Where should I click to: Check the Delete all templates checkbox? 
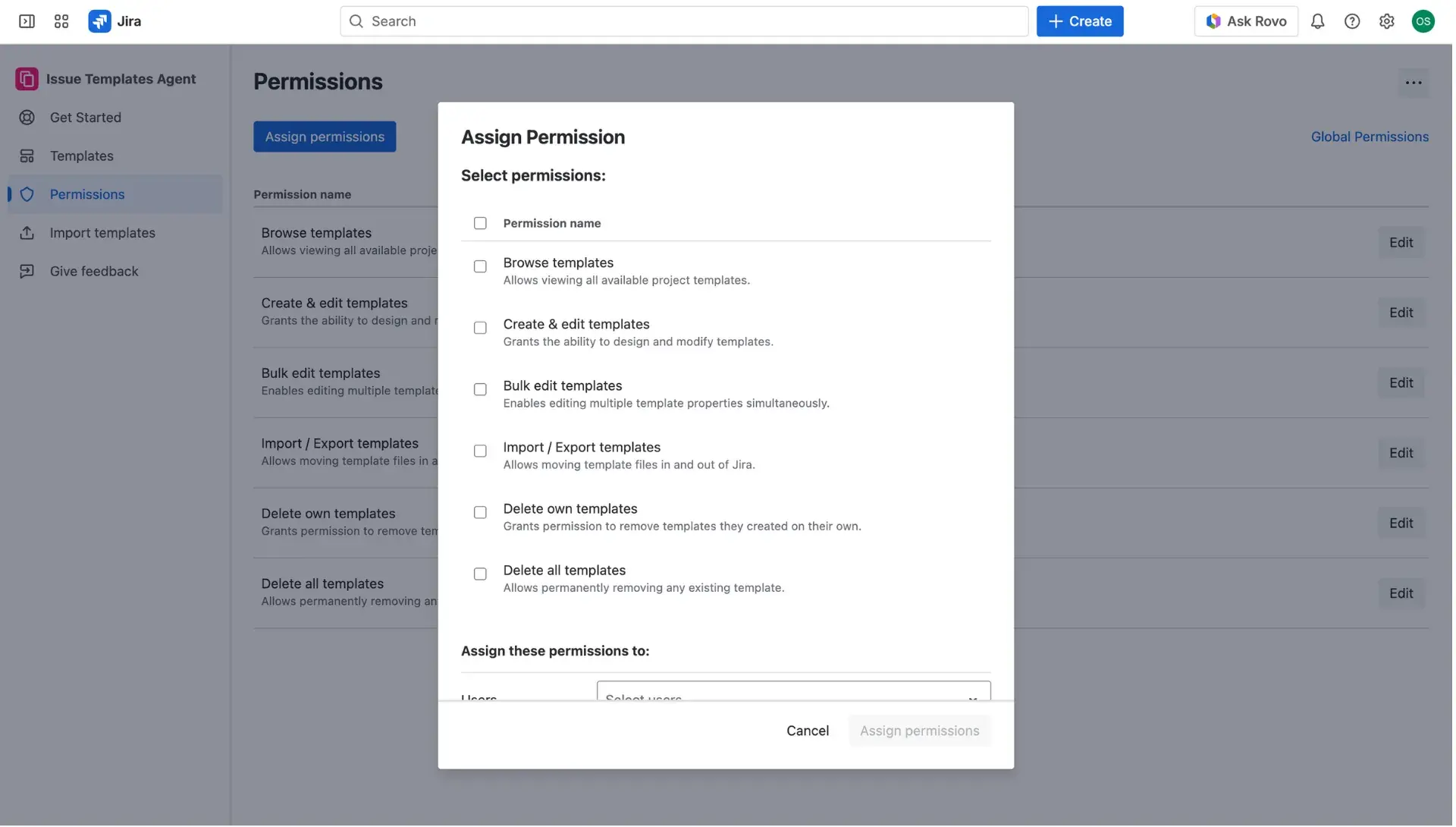pyautogui.click(x=480, y=574)
